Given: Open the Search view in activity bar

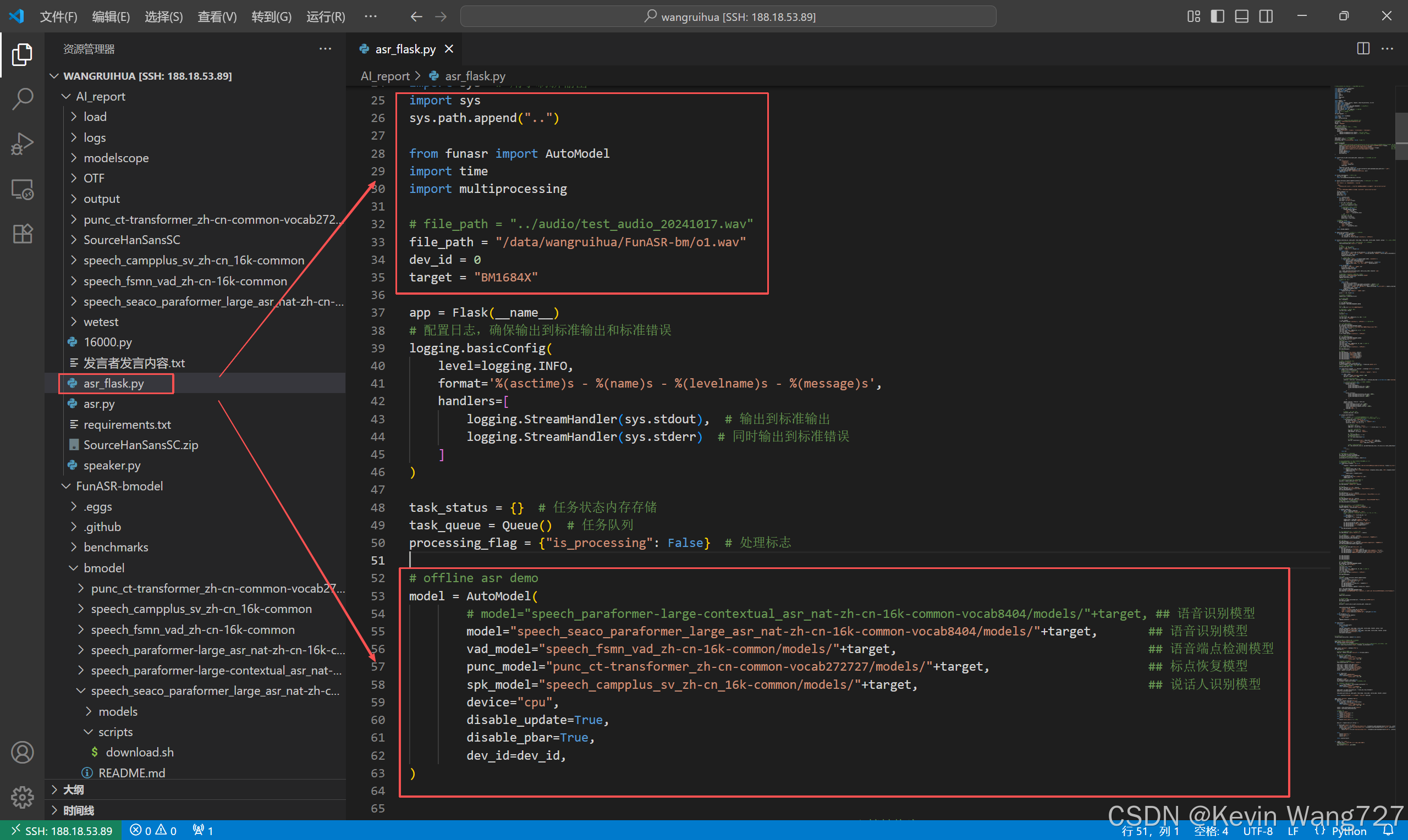Looking at the screenshot, I should point(22,99).
